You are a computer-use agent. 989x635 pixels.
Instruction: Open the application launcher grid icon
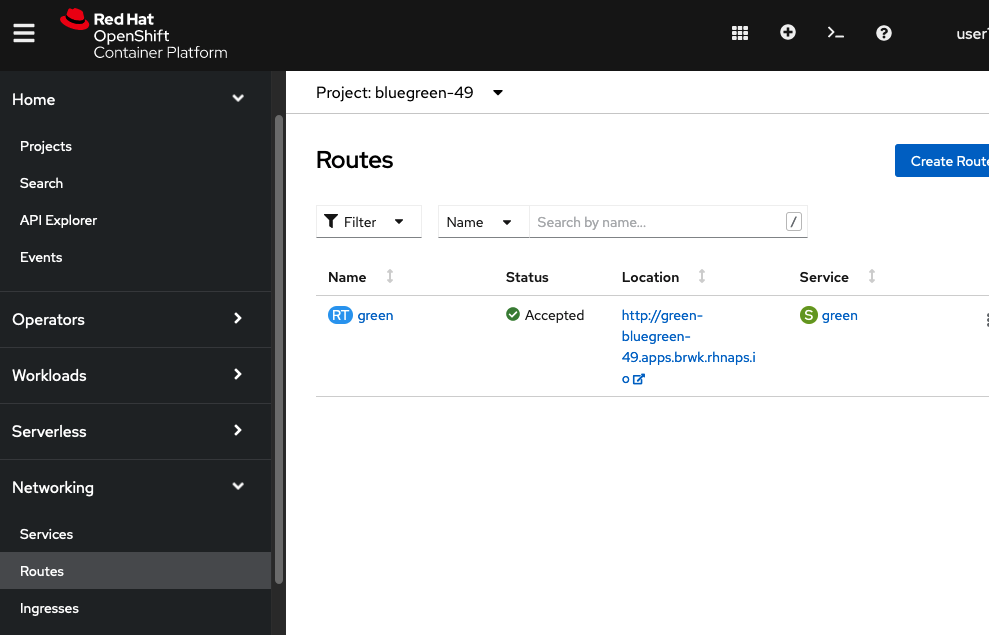(740, 33)
